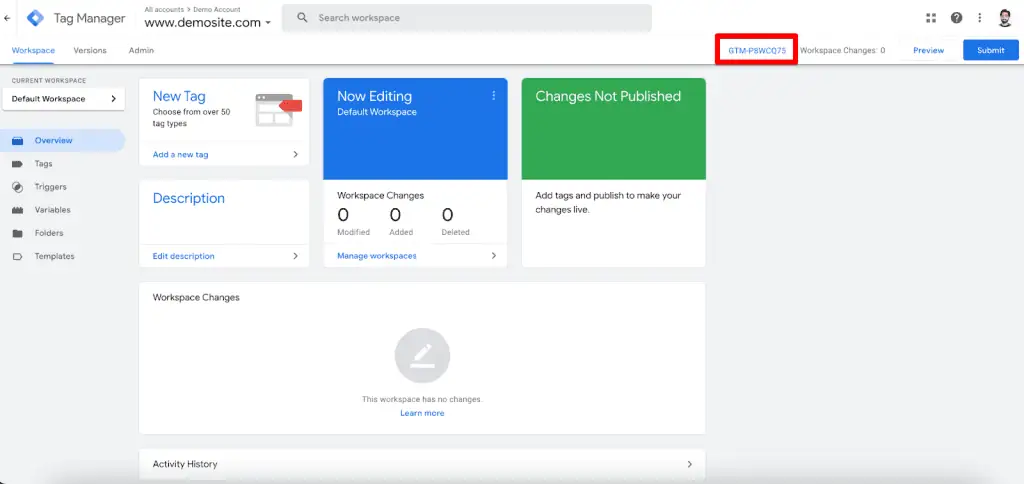The height and width of the screenshot is (484, 1024).
Task: Open the three-dot menu in top bar
Action: point(980,18)
